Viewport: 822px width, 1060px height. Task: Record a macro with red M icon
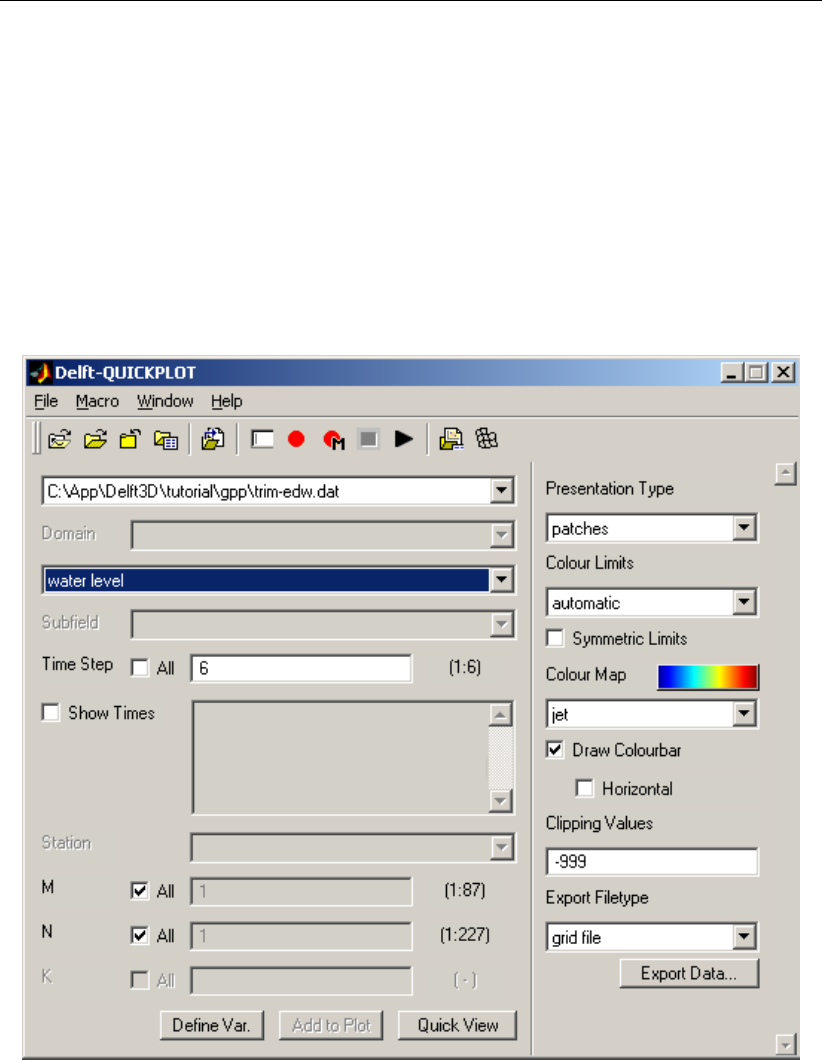(x=333, y=440)
